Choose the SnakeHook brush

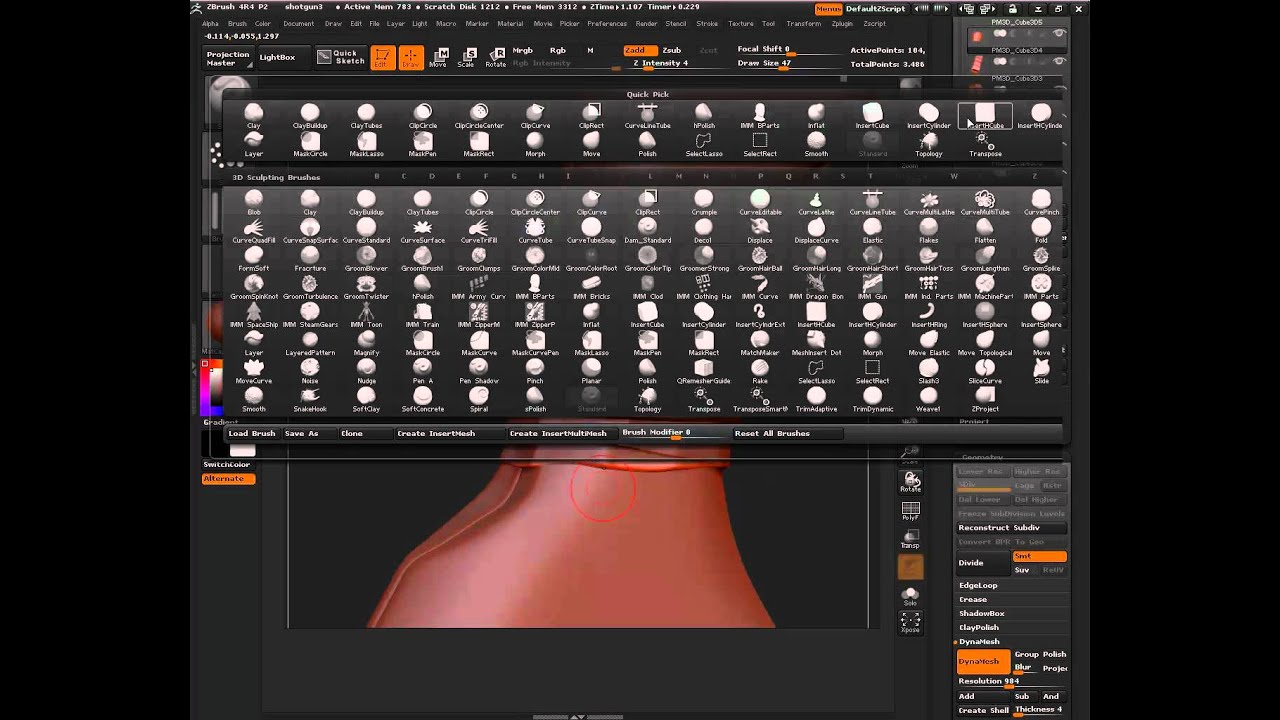pos(310,399)
